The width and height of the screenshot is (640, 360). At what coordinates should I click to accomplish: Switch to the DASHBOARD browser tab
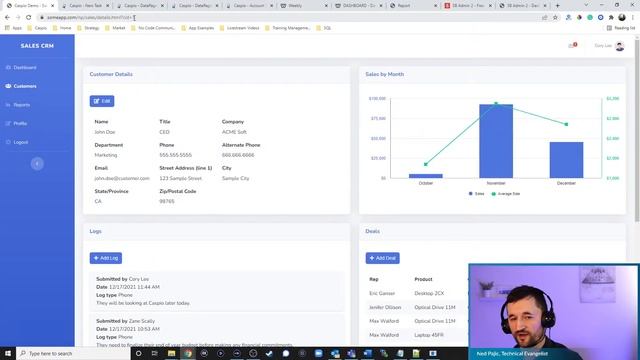[x=358, y=6]
